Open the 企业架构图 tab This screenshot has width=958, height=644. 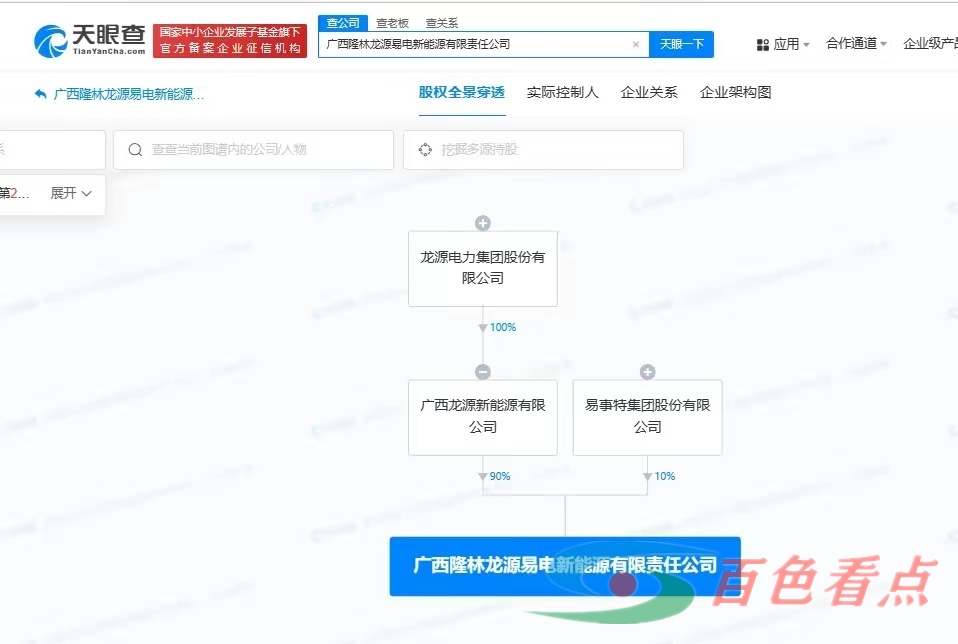click(x=736, y=93)
